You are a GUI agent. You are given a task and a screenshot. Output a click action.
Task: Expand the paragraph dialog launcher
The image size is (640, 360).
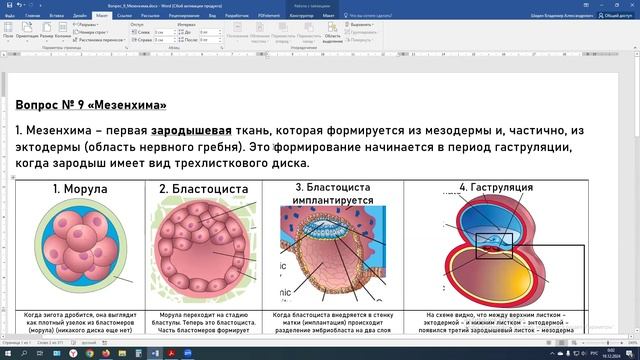[222, 48]
